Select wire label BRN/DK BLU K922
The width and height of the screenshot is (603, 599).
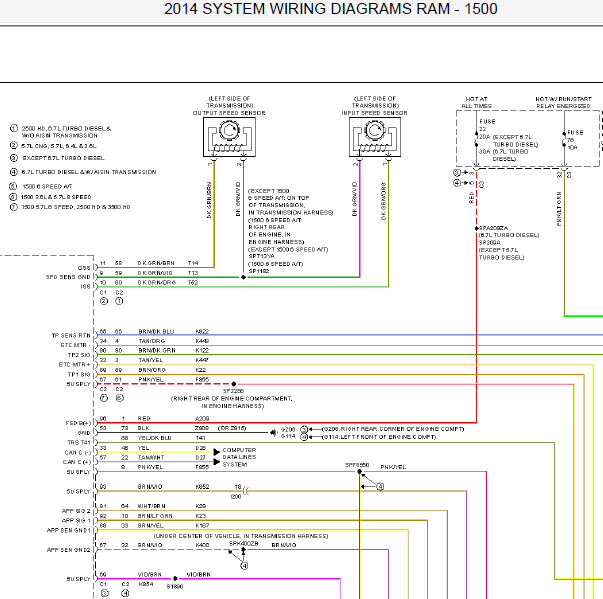(x=173, y=331)
